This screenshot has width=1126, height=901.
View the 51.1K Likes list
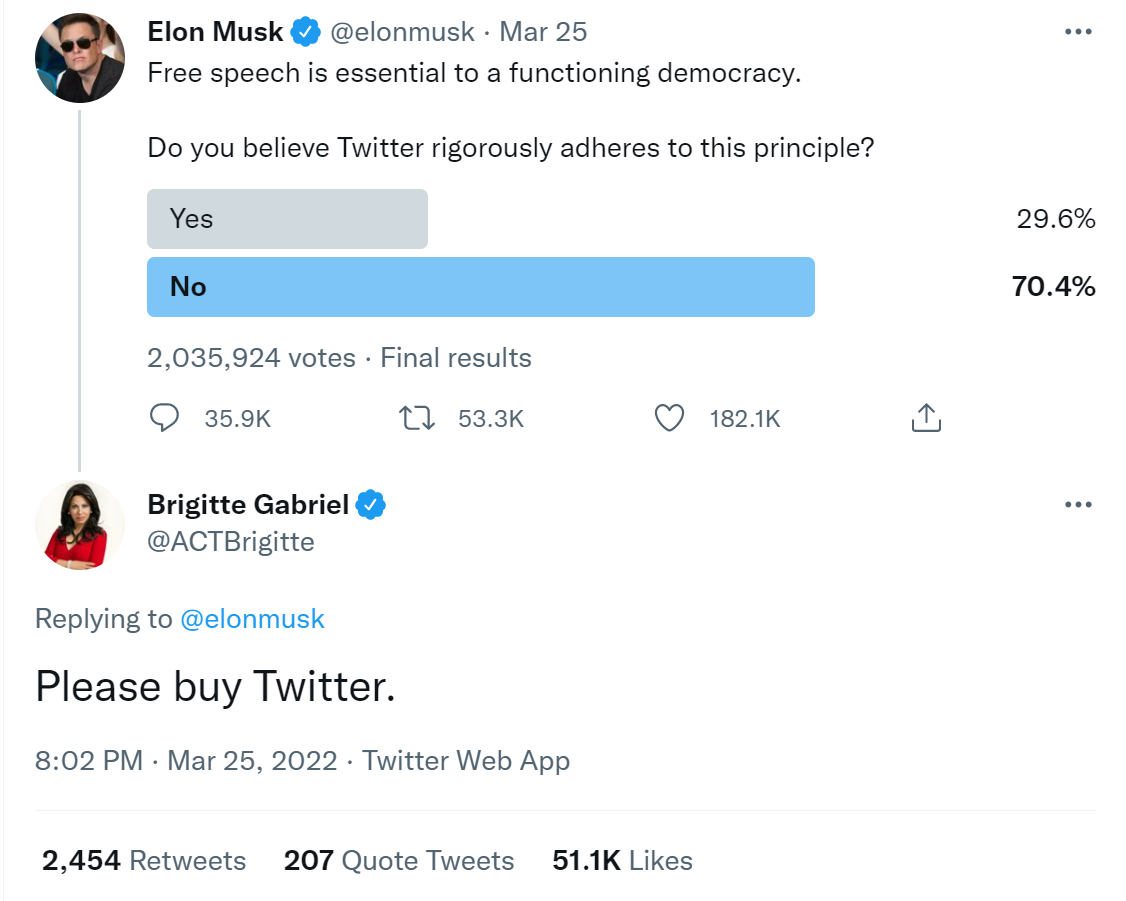click(622, 861)
